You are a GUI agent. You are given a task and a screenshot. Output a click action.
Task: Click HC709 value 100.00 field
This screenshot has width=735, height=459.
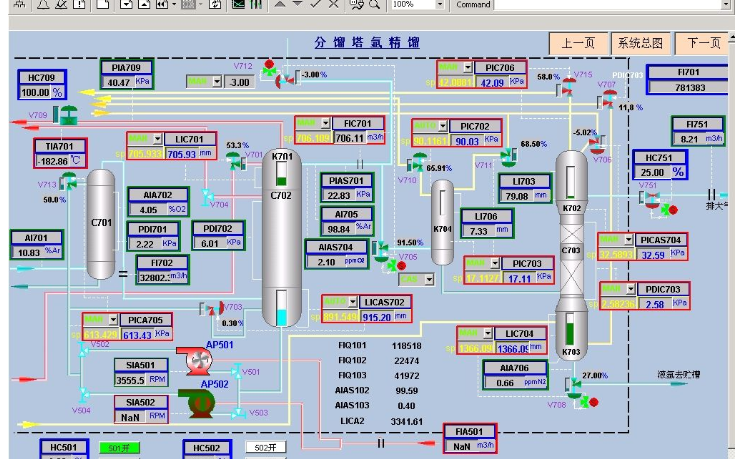click(35, 92)
